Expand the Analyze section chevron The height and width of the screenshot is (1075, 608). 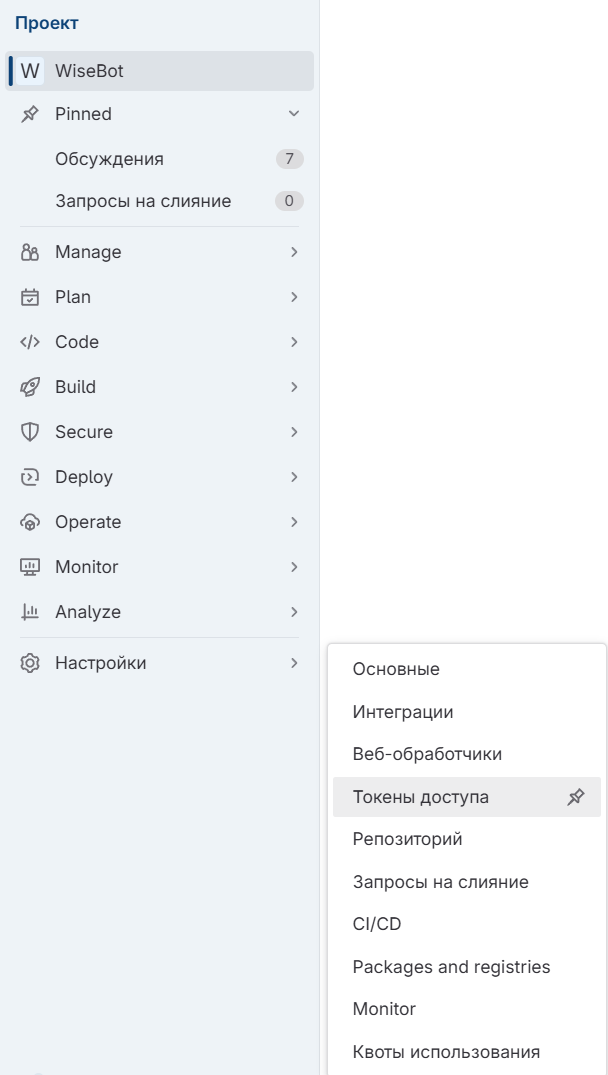[x=294, y=612]
